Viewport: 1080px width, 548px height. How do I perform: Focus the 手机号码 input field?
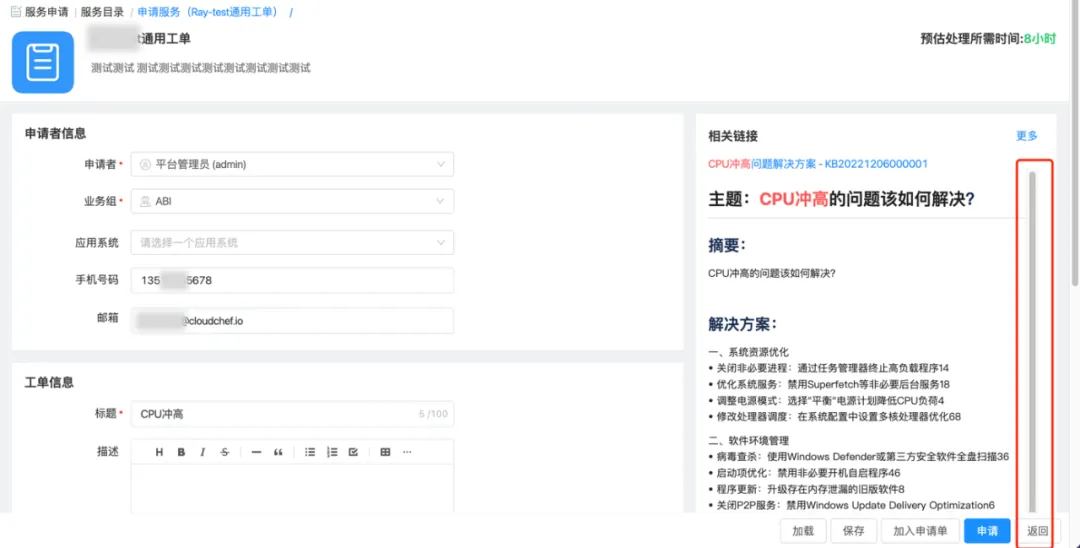[292, 280]
